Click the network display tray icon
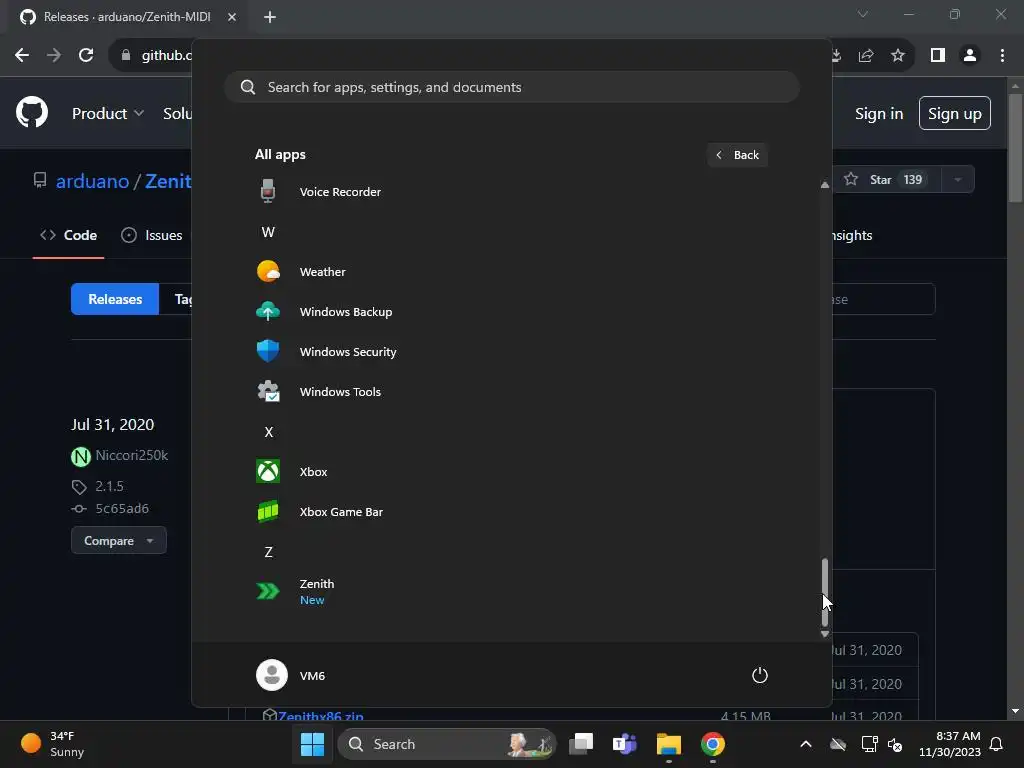 pyautogui.click(x=869, y=744)
